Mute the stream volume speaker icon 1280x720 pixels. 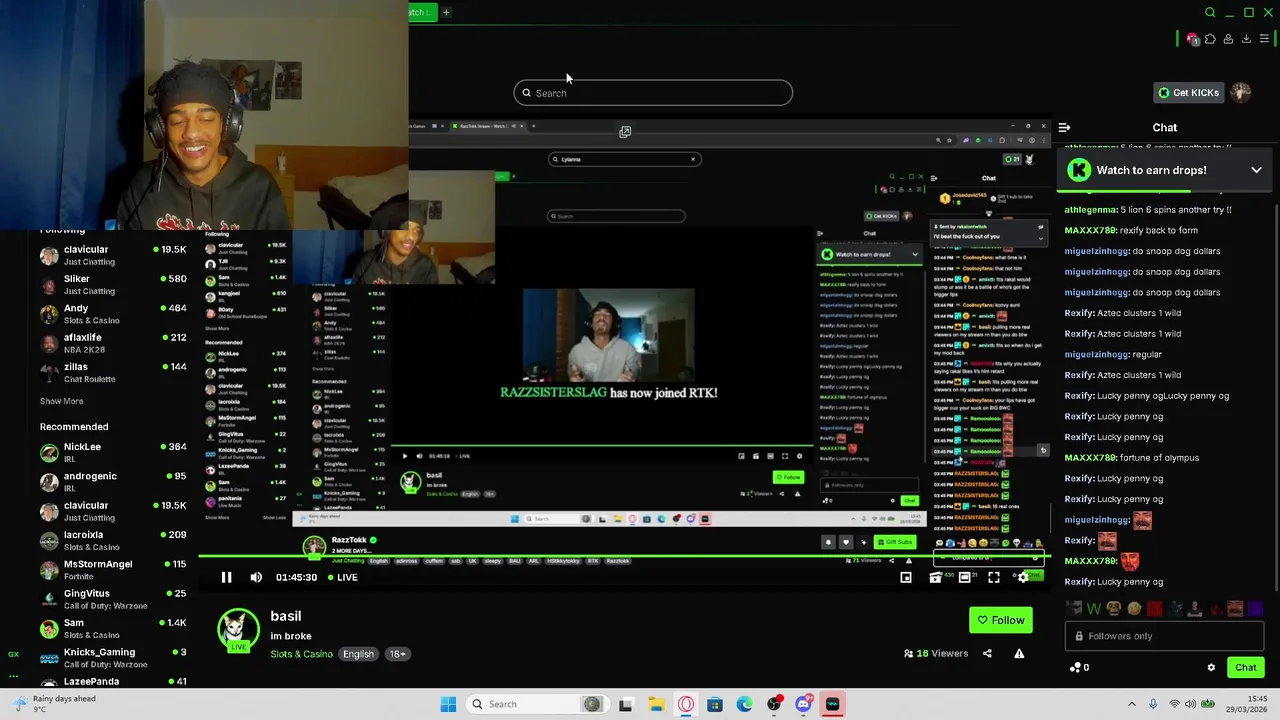[x=256, y=577]
